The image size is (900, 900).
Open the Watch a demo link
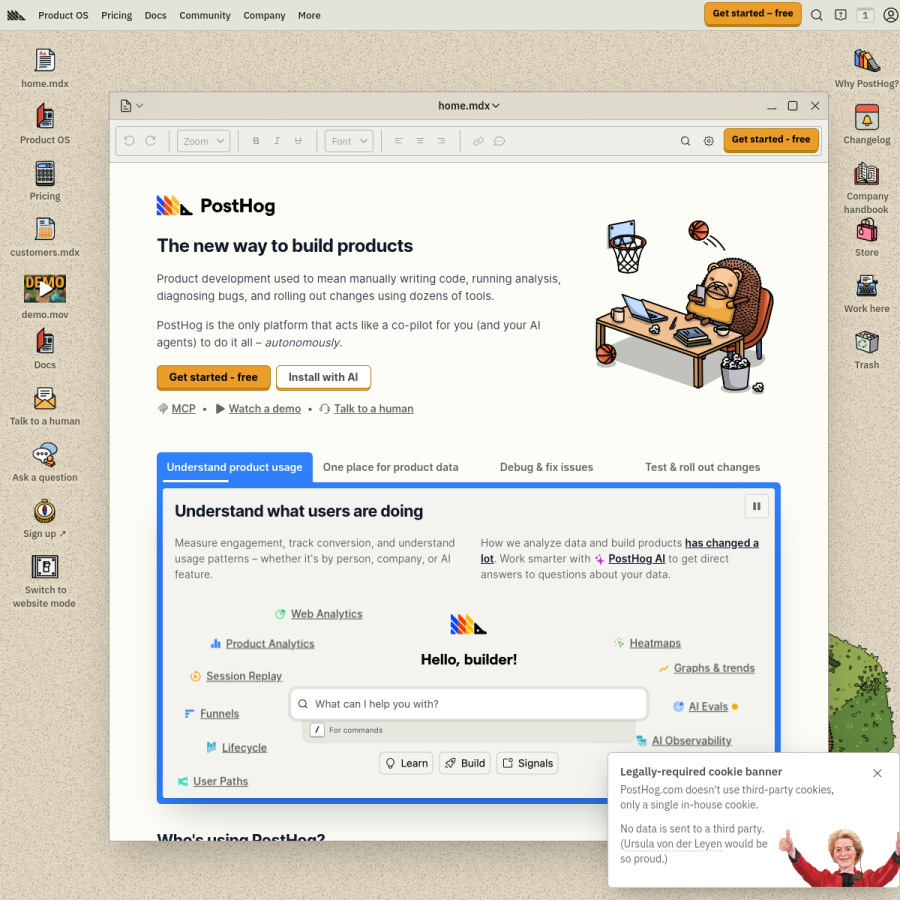pyautogui.click(x=265, y=409)
